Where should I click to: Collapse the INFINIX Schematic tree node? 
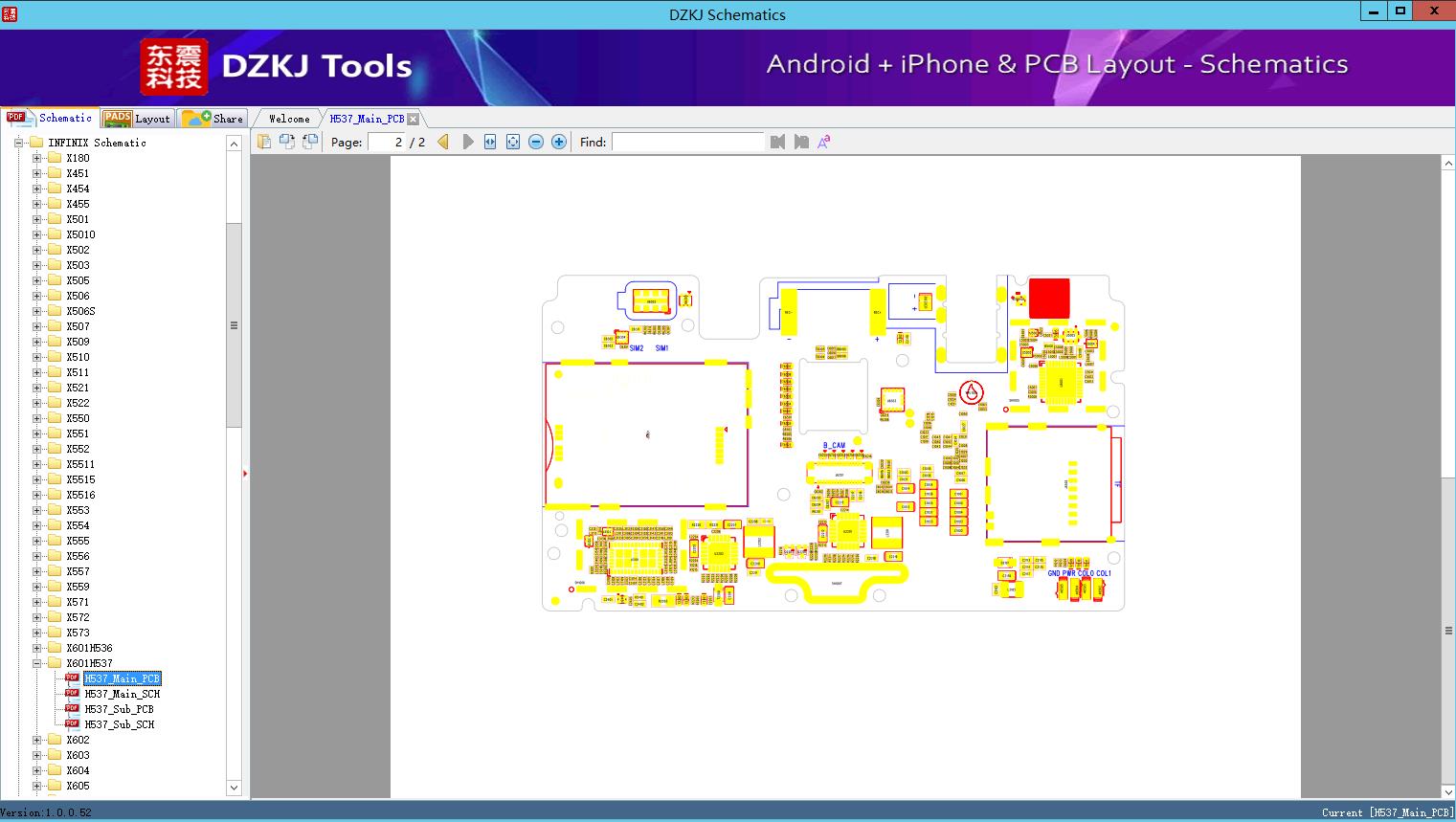pyautogui.click(x=18, y=143)
